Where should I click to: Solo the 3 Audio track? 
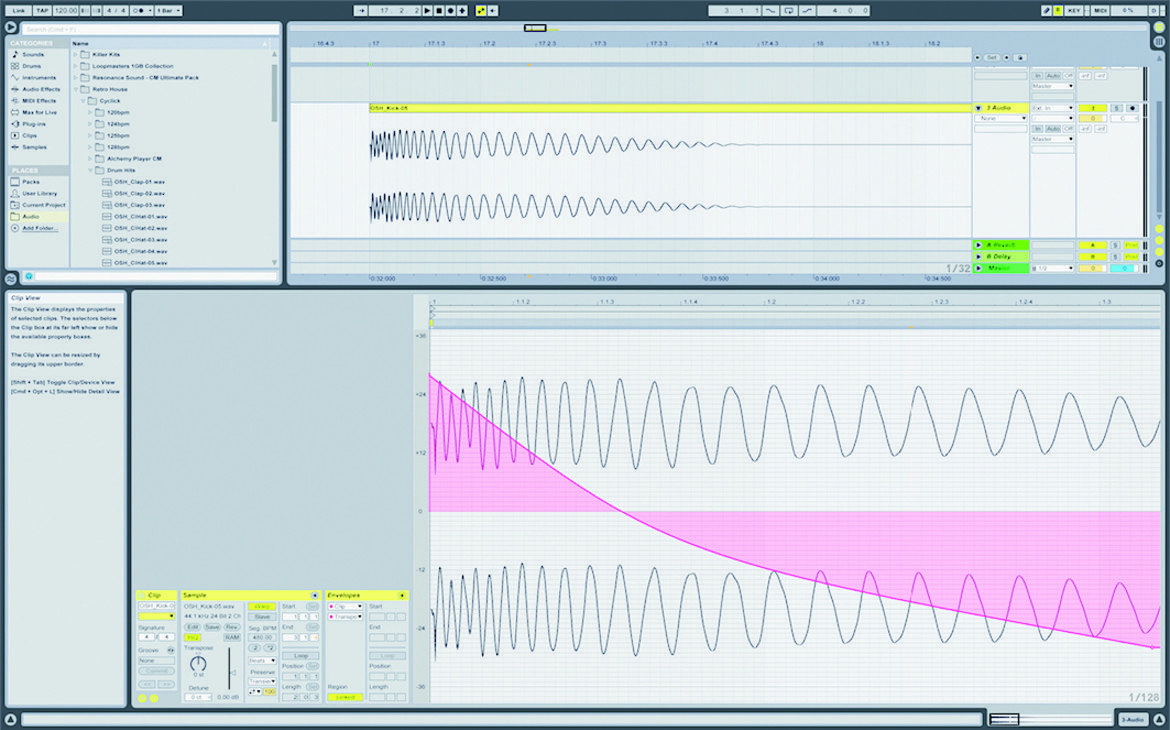[x=1116, y=108]
